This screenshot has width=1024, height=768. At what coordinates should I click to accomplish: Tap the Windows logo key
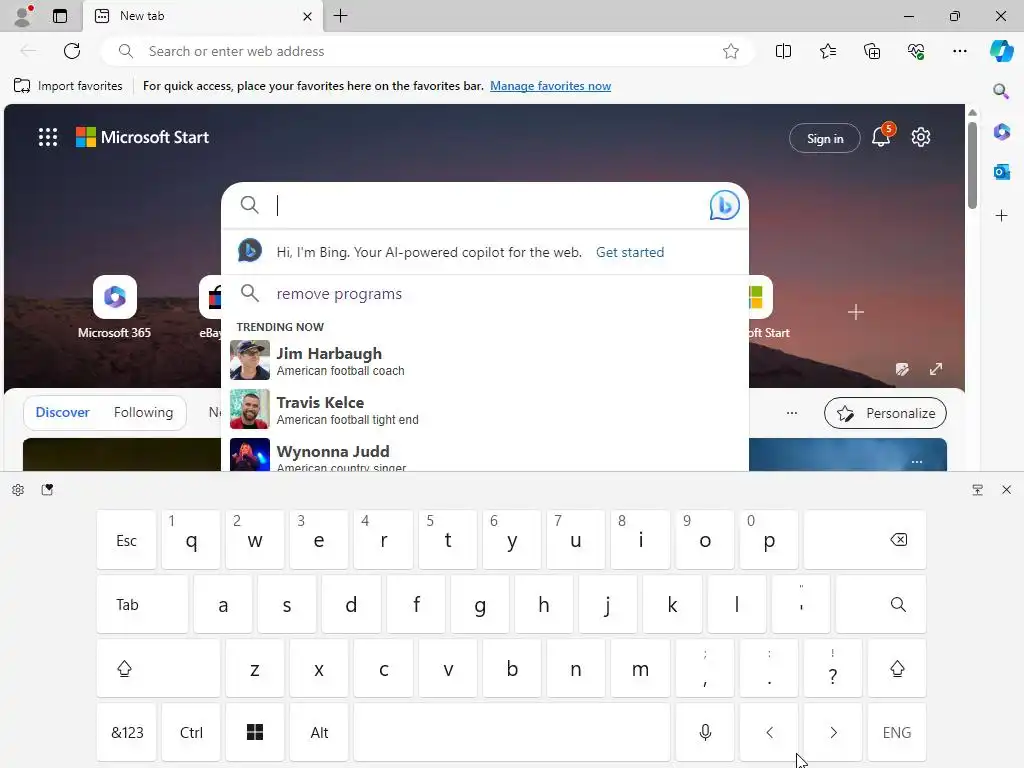coord(255,732)
